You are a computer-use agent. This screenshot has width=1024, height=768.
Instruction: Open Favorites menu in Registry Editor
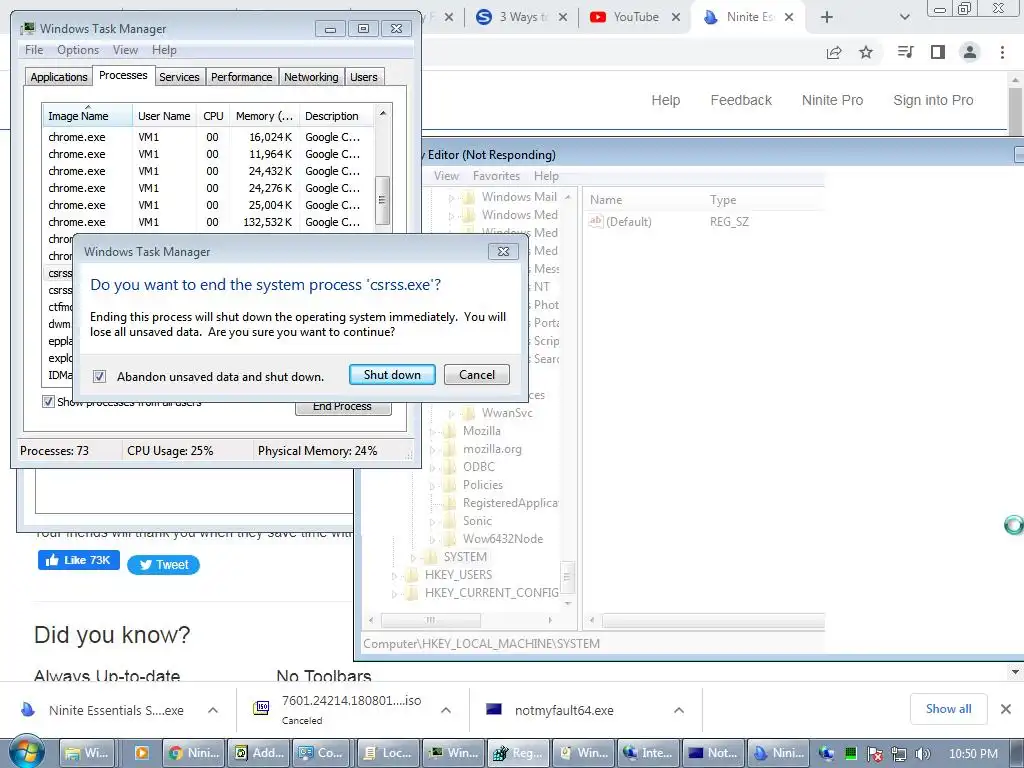click(x=496, y=176)
